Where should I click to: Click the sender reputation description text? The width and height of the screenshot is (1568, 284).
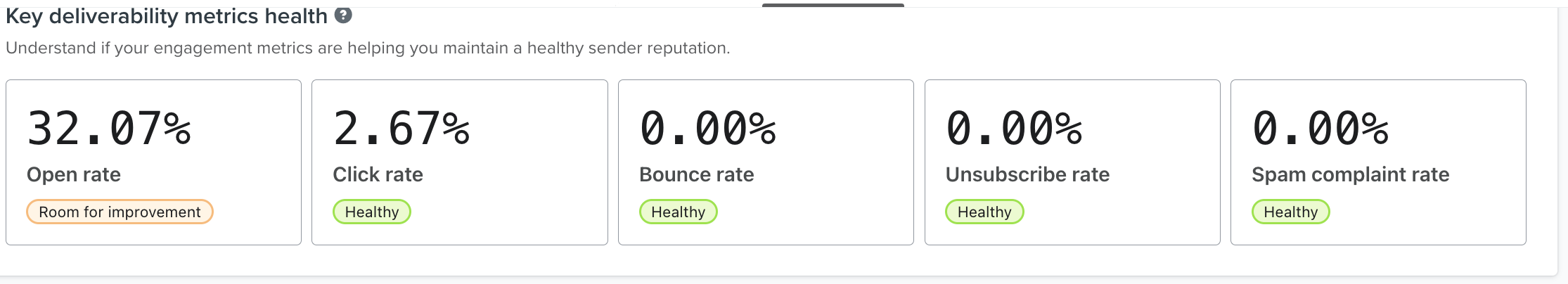click(368, 48)
